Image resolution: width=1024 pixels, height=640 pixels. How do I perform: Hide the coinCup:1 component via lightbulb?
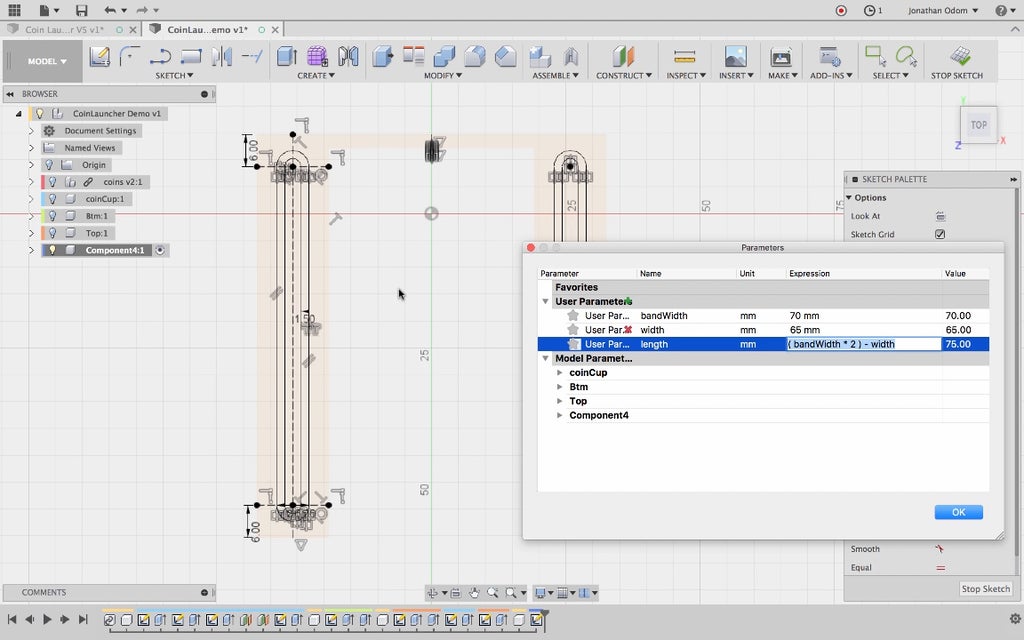[x=52, y=199]
